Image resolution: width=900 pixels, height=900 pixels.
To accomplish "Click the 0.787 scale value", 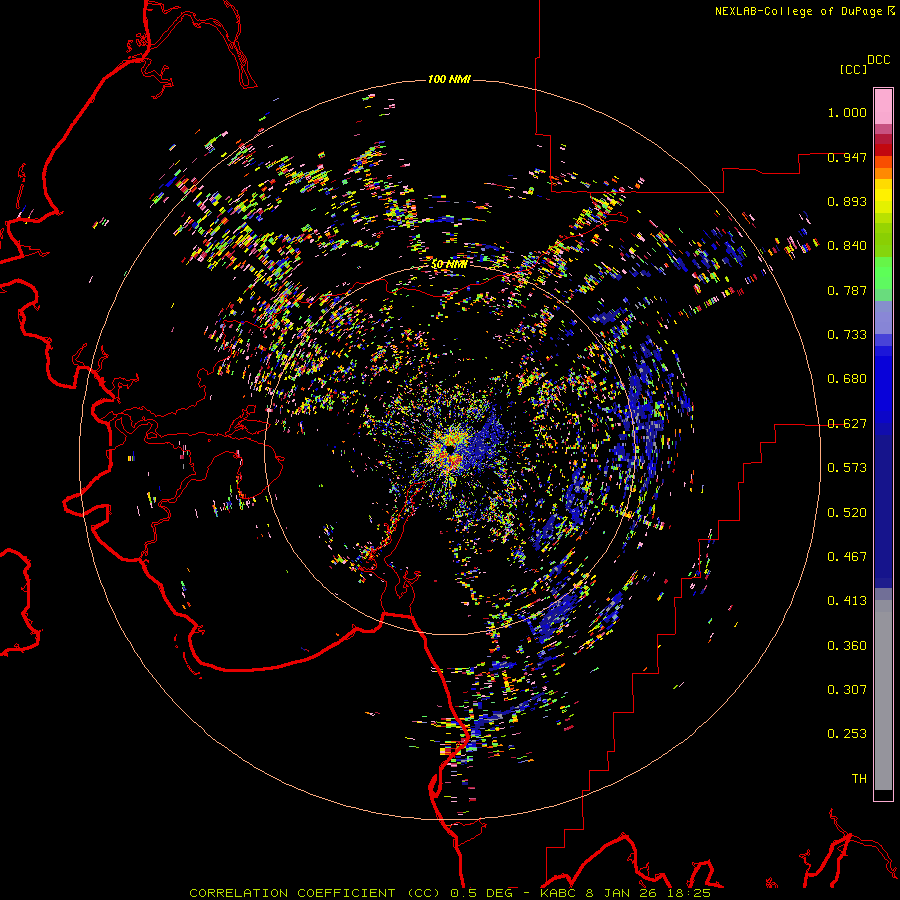I will 847,290.
